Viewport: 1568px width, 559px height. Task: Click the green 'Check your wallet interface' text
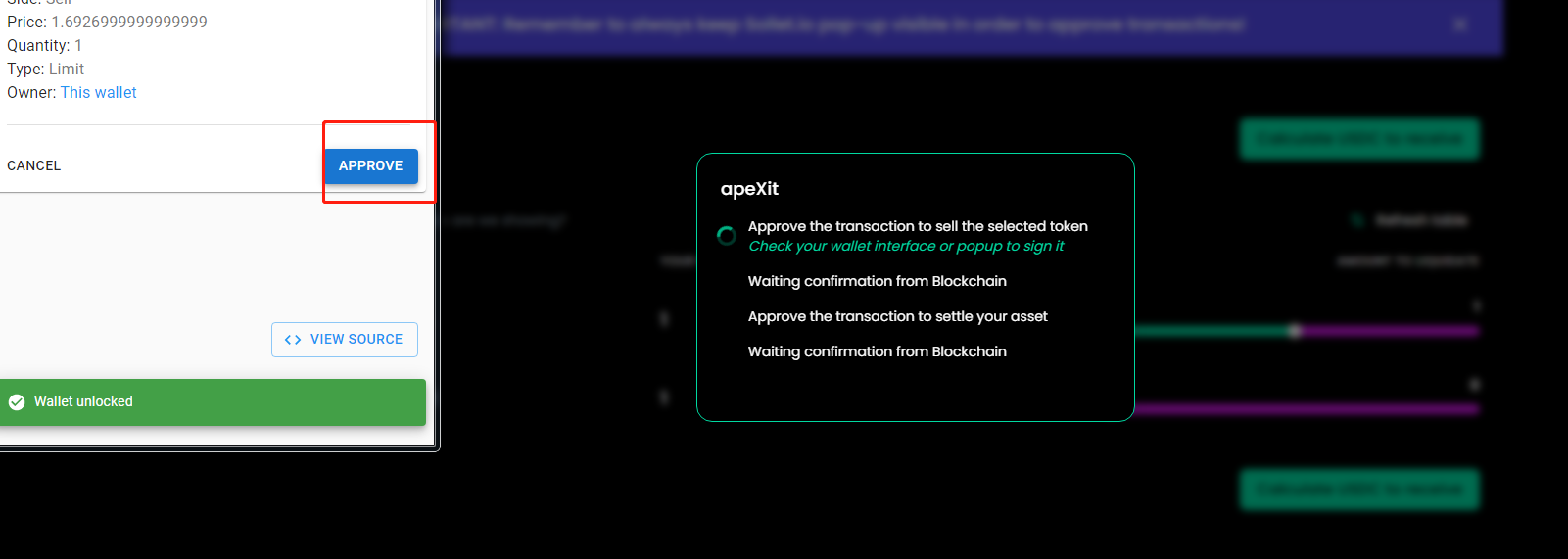[x=906, y=246]
